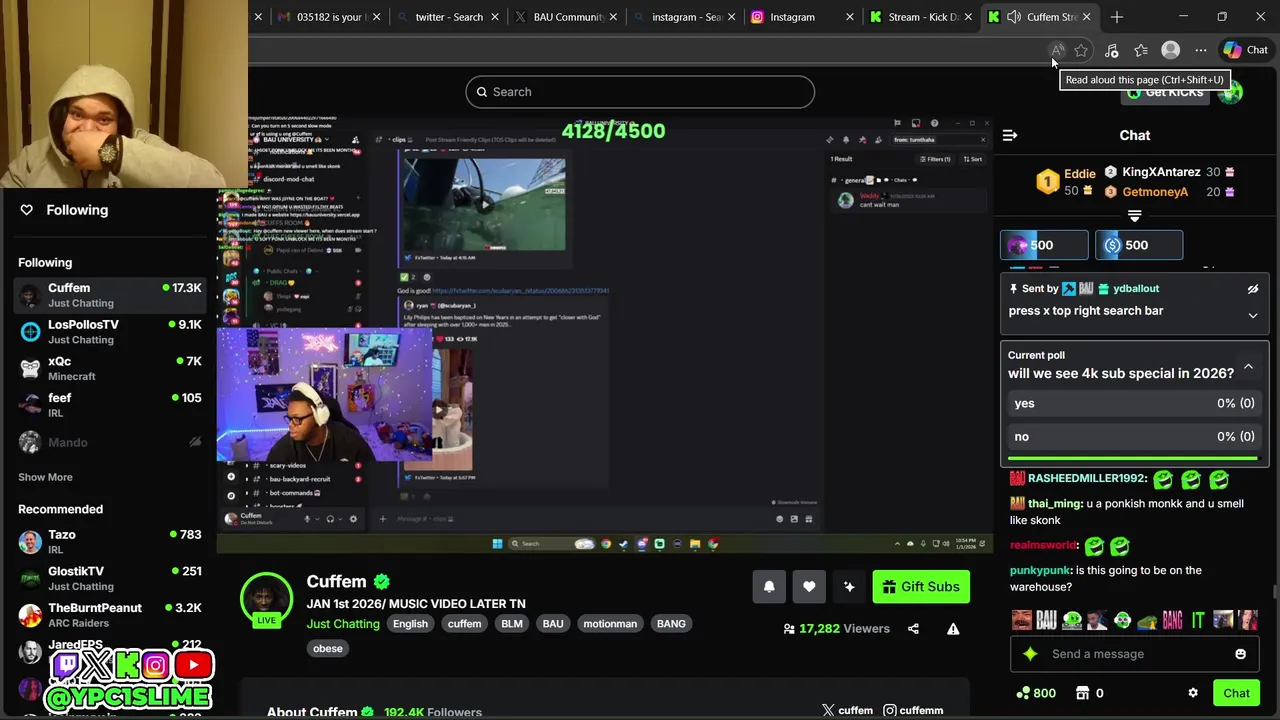Close the Cuffem Stream tab
Viewport: 1280px width, 720px height.
pos(1086,17)
